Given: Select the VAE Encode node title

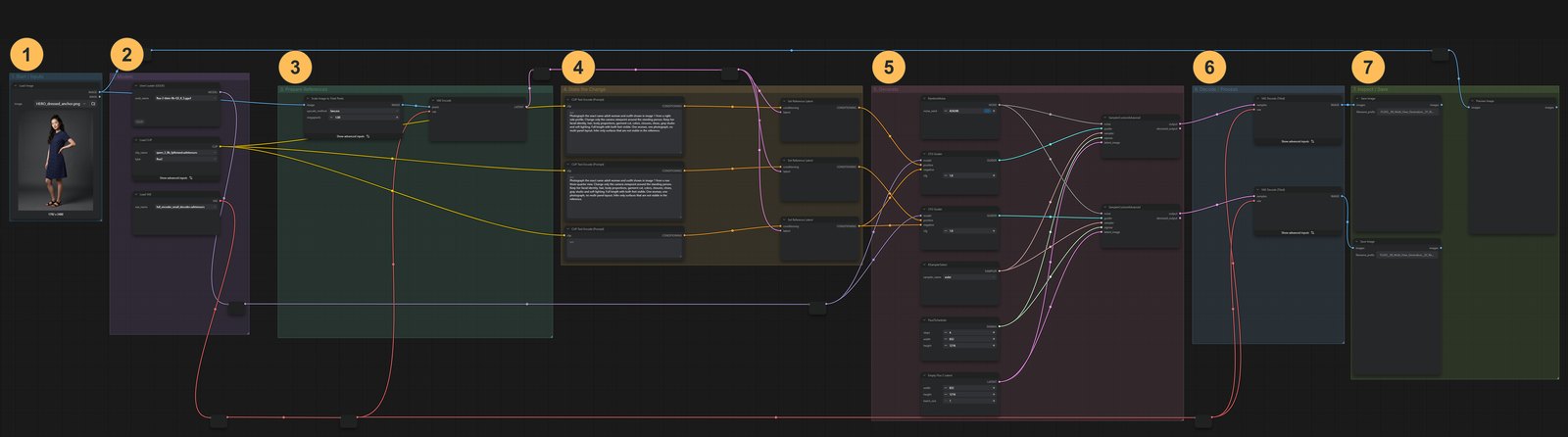Looking at the screenshot, I should pos(445,100).
